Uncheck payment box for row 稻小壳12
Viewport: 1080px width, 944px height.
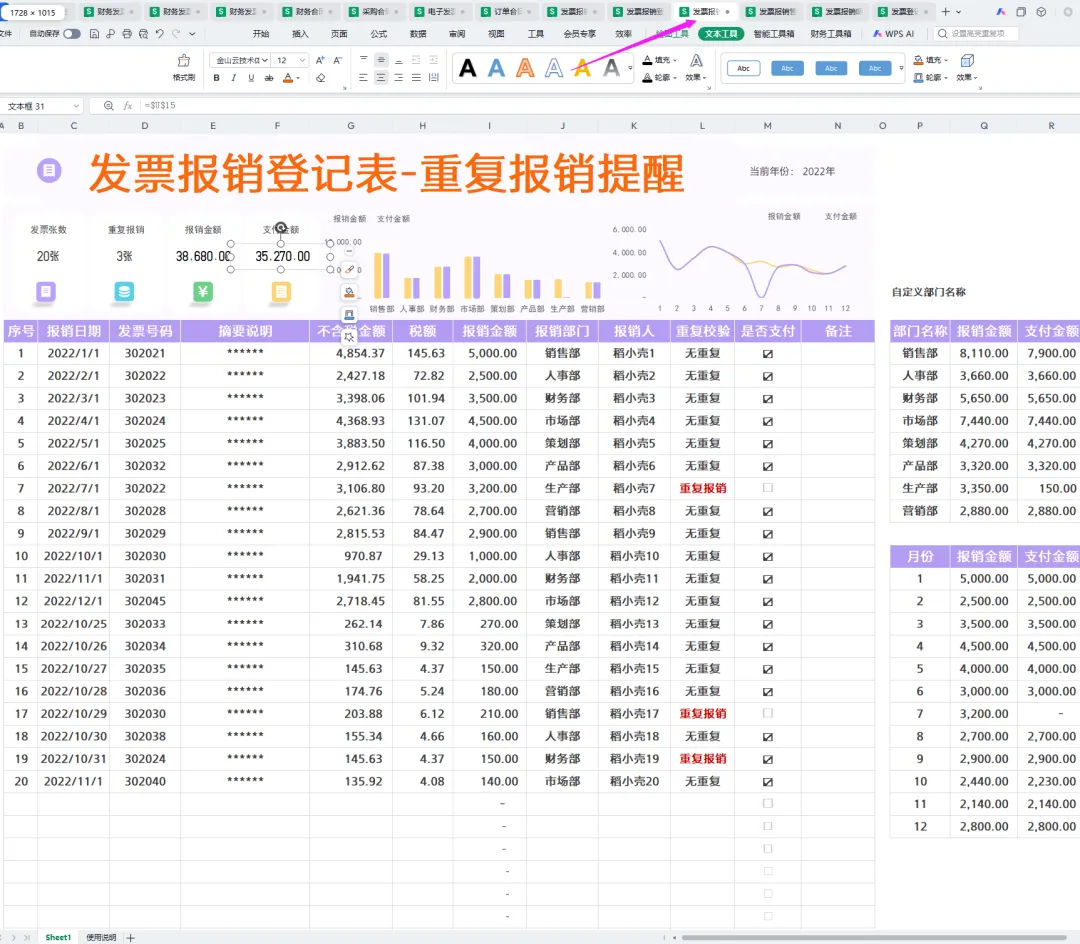pyautogui.click(x=767, y=601)
